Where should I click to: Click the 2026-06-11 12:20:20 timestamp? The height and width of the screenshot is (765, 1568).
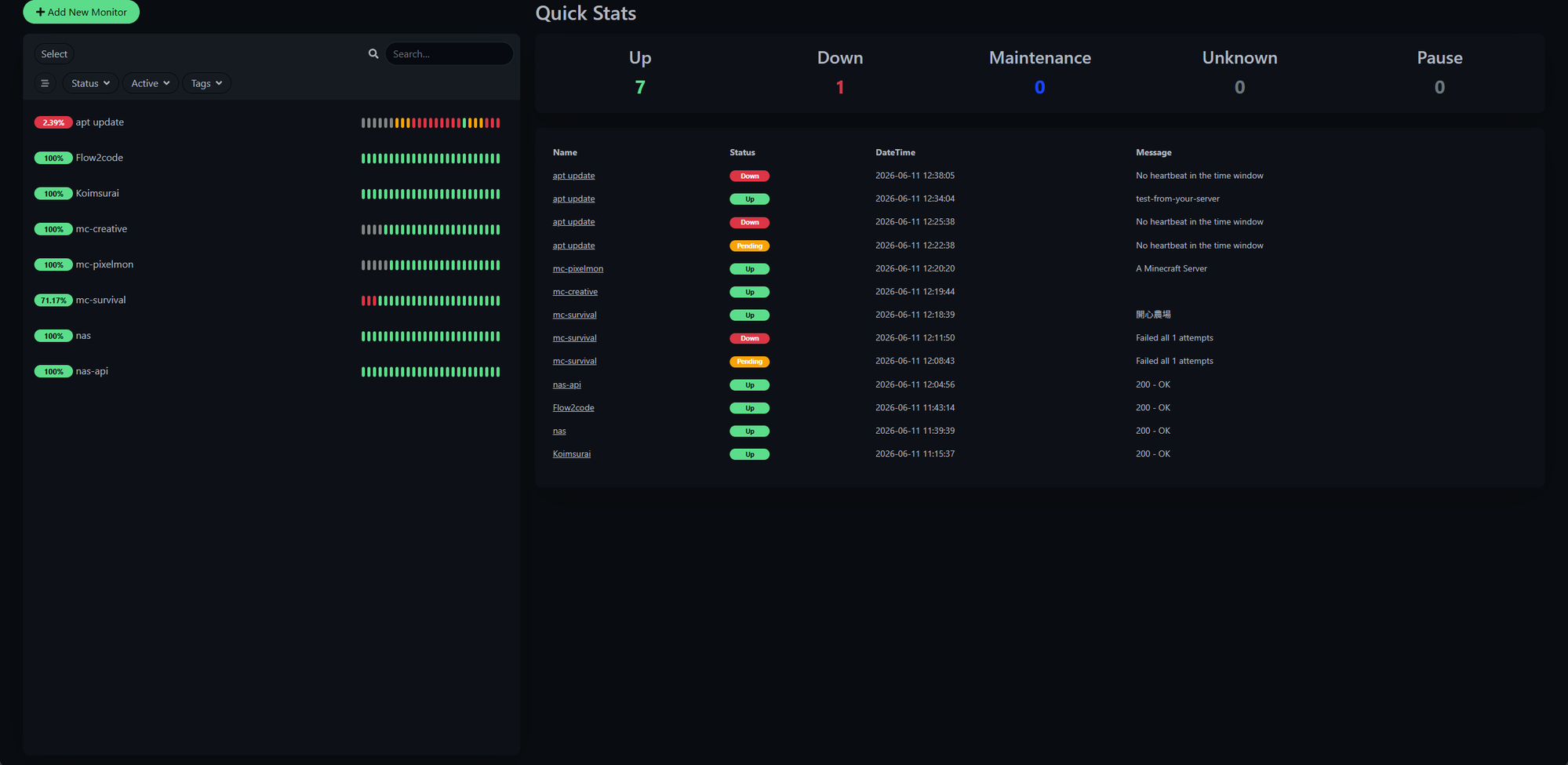point(915,268)
